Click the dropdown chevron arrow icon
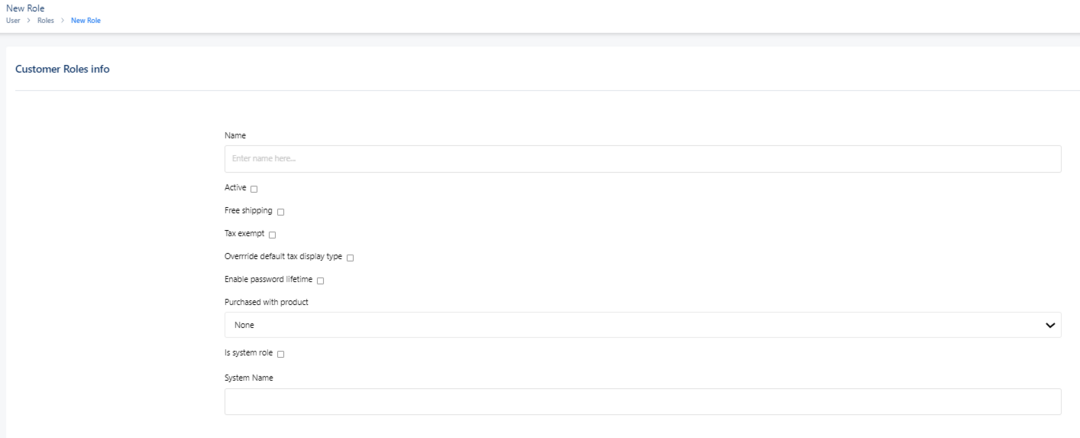This screenshot has width=1080, height=438. click(x=1050, y=325)
